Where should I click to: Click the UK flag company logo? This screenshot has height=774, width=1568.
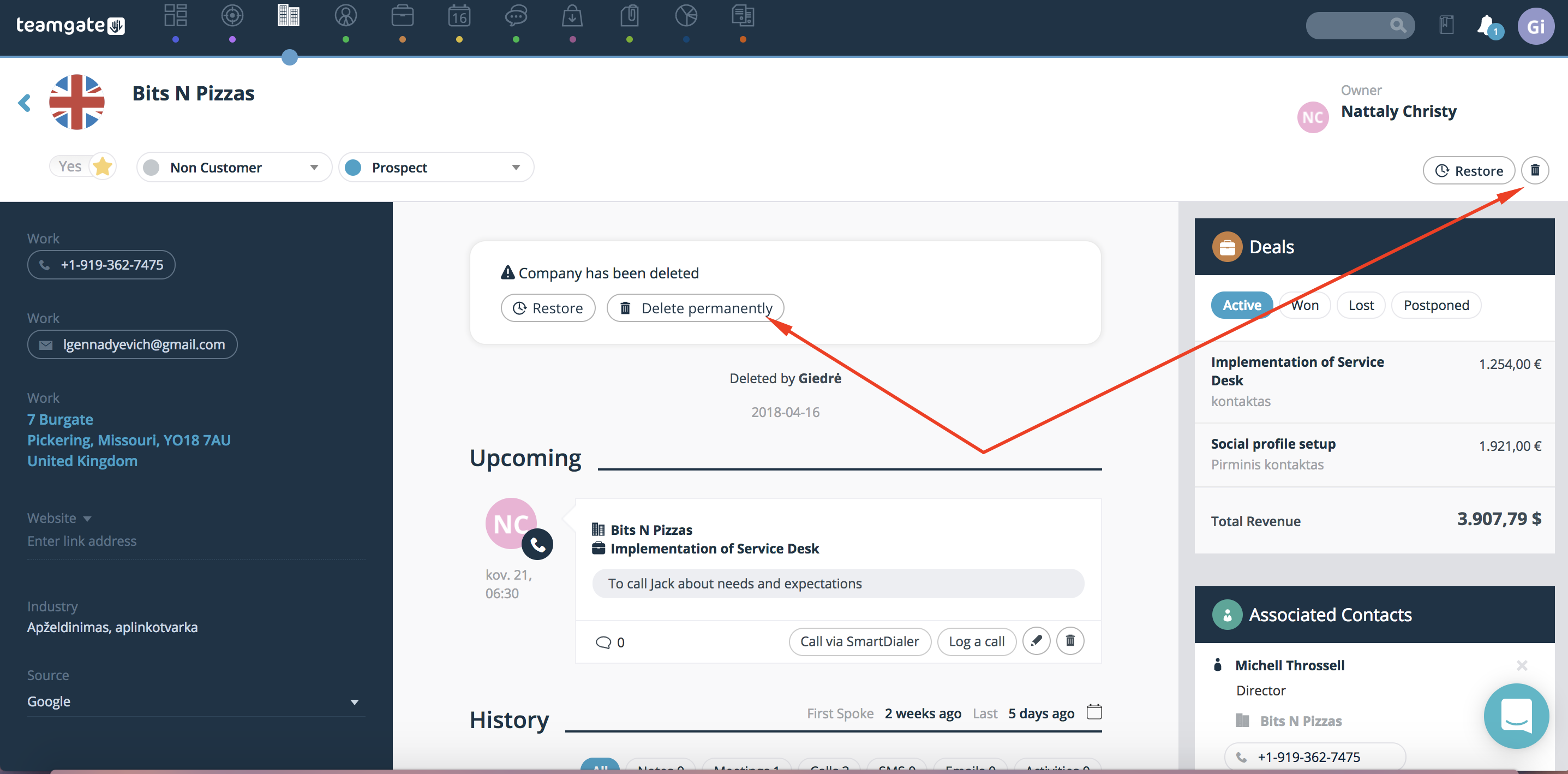(x=77, y=102)
